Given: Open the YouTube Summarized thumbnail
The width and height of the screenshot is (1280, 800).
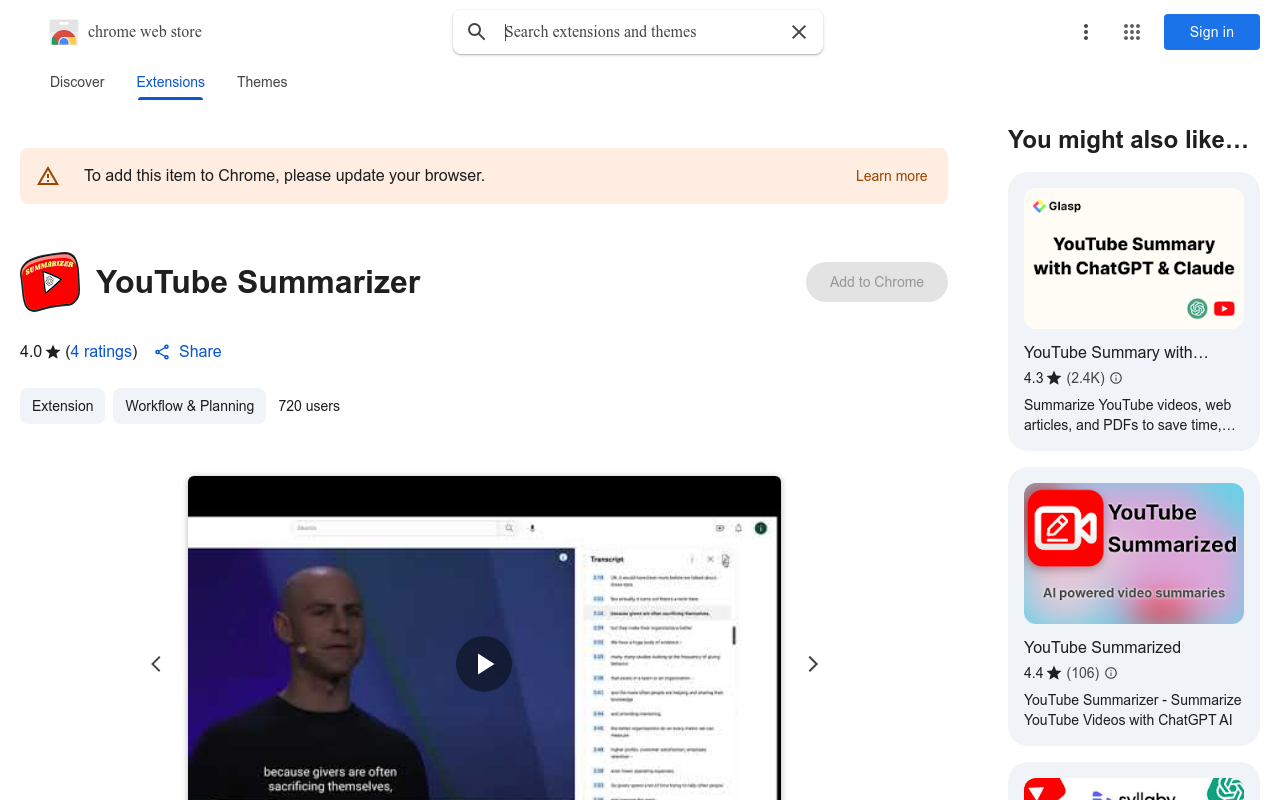Looking at the screenshot, I should 1134,554.
